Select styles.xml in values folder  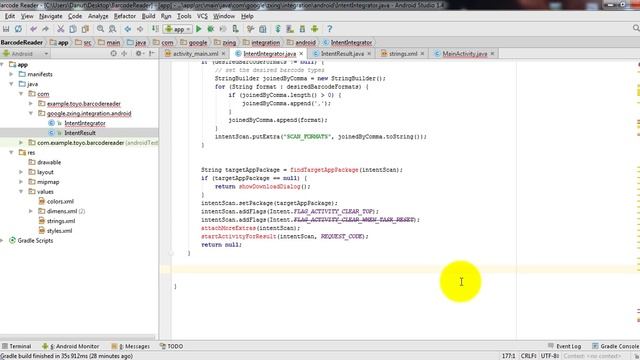click(x=60, y=231)
